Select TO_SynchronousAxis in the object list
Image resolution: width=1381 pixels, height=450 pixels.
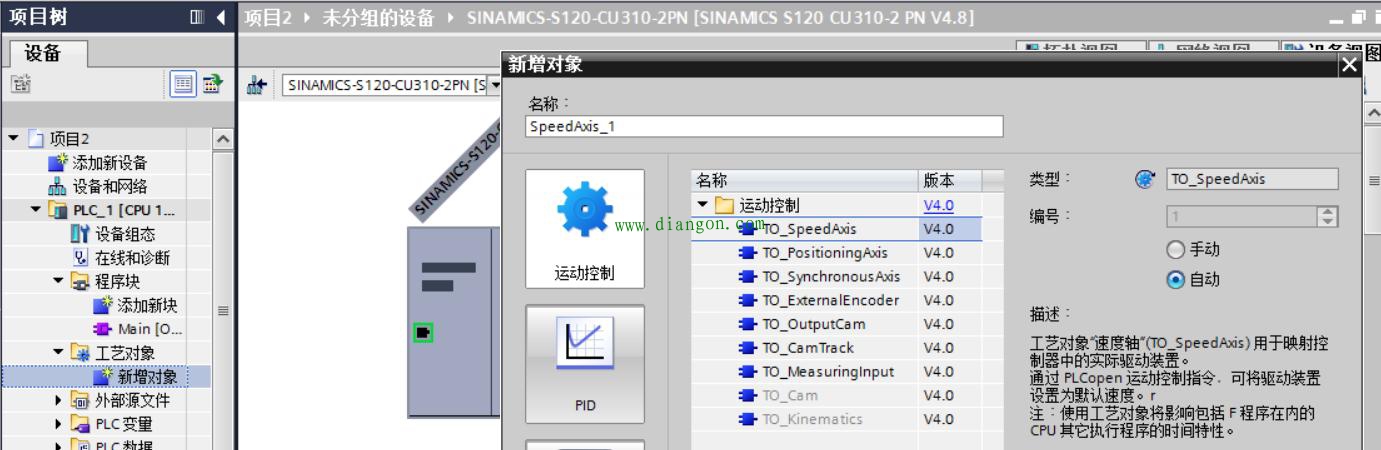830,276
